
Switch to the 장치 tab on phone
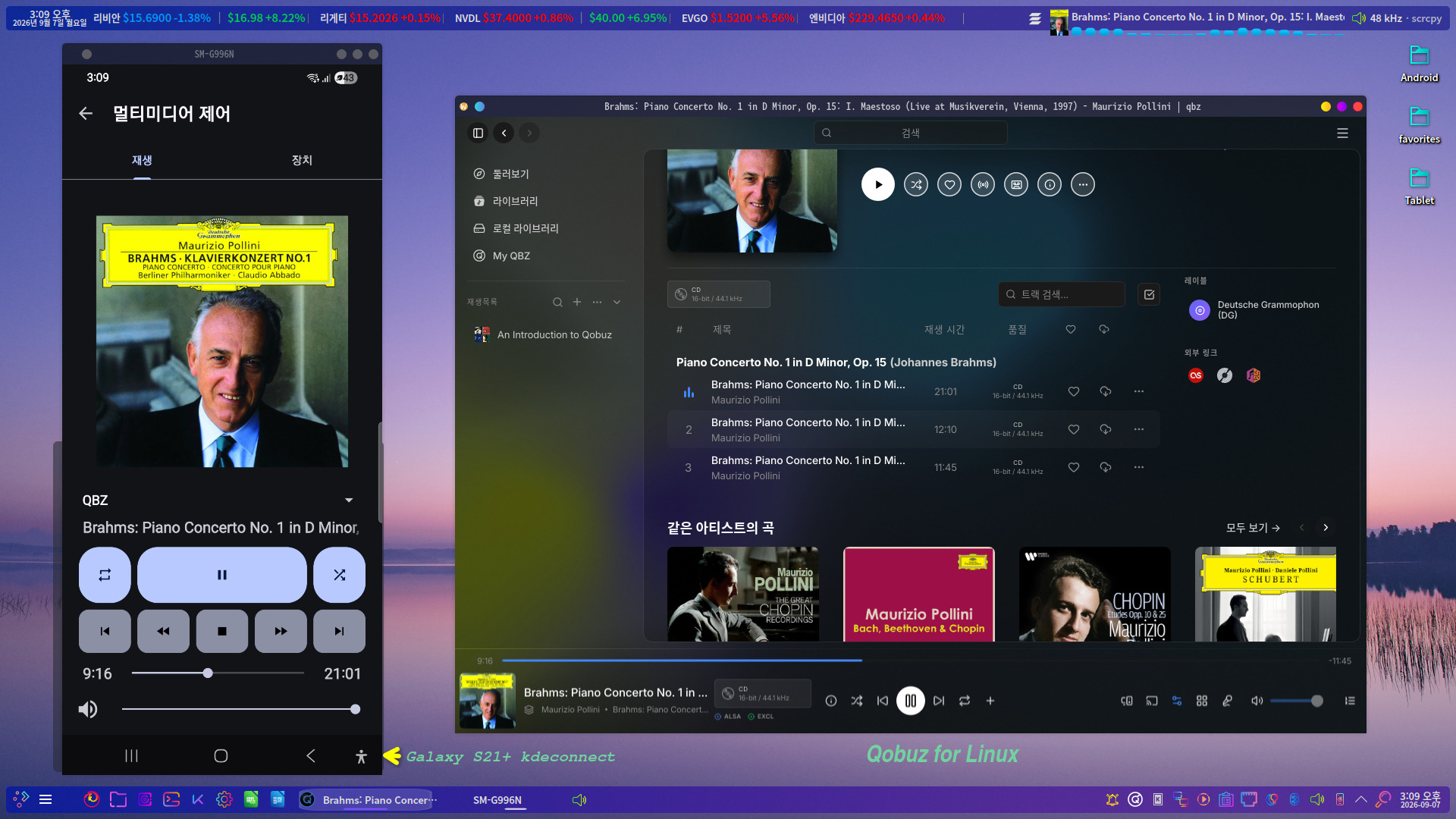[302, 160]
